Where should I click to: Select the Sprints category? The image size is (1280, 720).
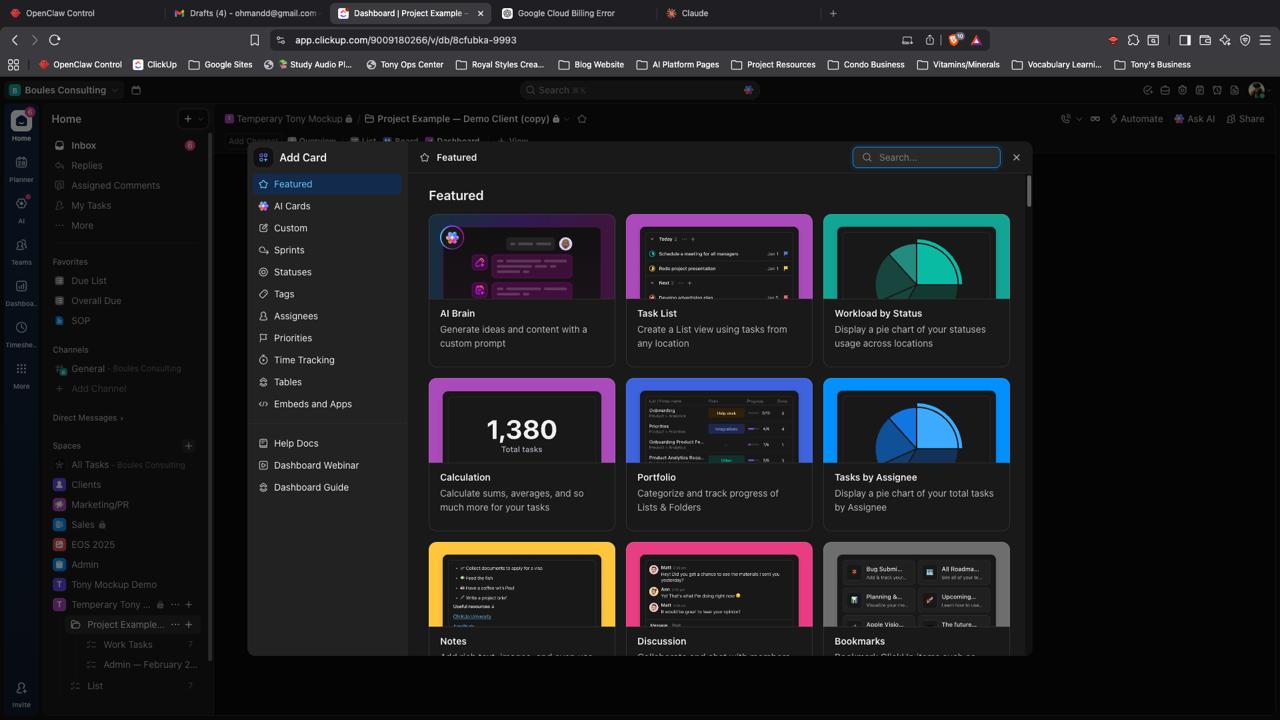(289, 250)
